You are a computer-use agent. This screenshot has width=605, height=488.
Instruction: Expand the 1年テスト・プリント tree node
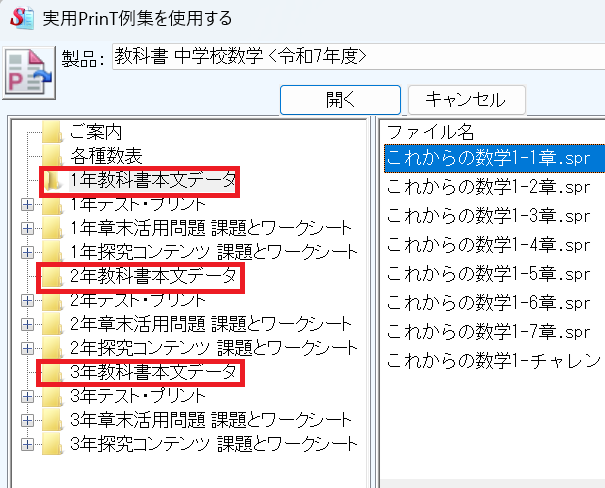click(x=27, y=204)
